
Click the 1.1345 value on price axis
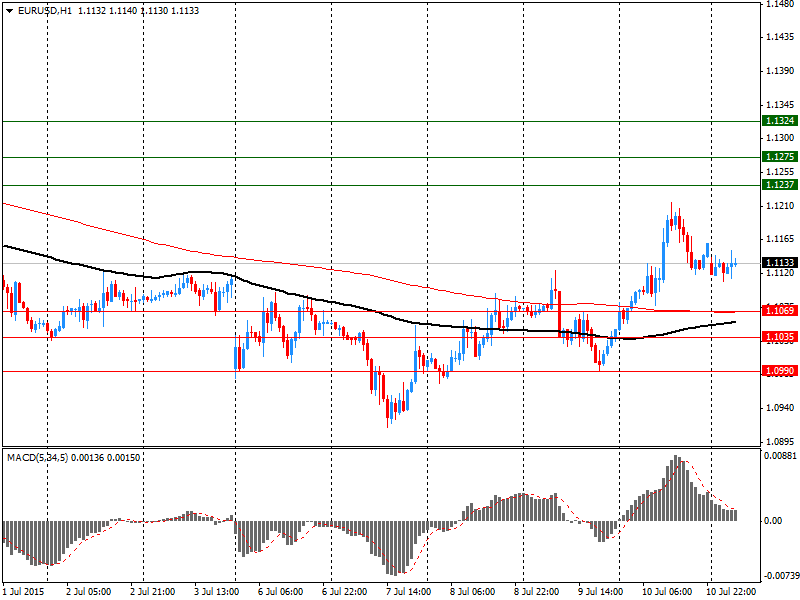pos(780,105)
